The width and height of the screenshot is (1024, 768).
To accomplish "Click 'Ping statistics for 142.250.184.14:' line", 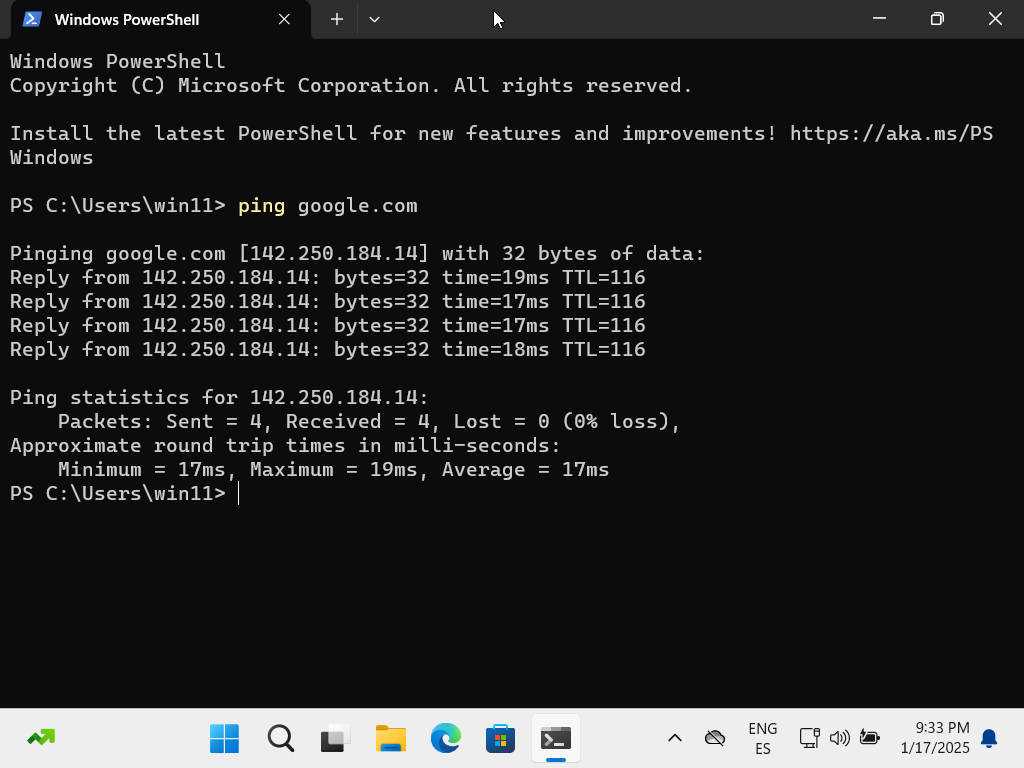I will click(219, 398).
